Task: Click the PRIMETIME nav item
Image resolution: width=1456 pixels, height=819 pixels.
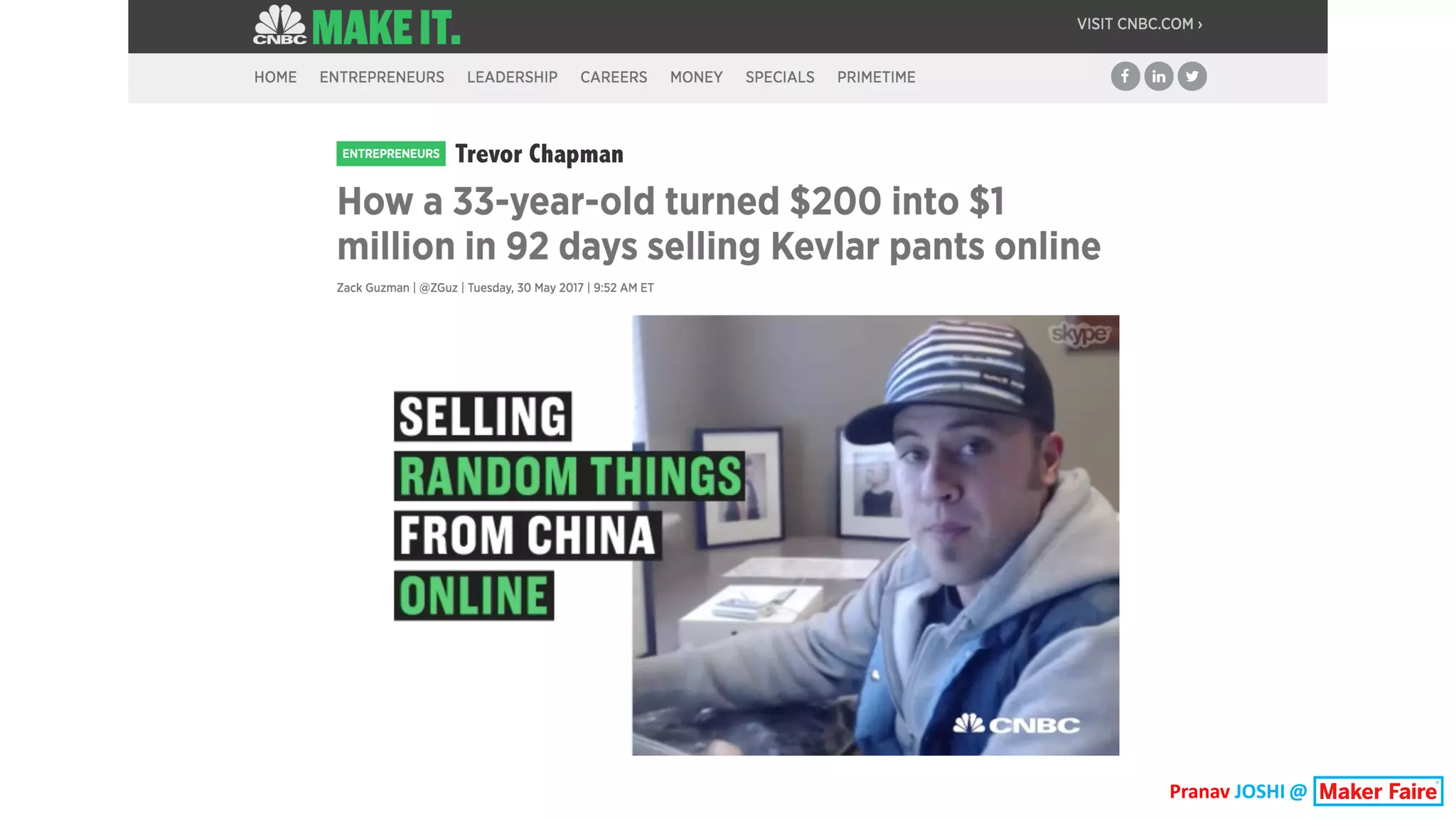Action: coord(876,77)
